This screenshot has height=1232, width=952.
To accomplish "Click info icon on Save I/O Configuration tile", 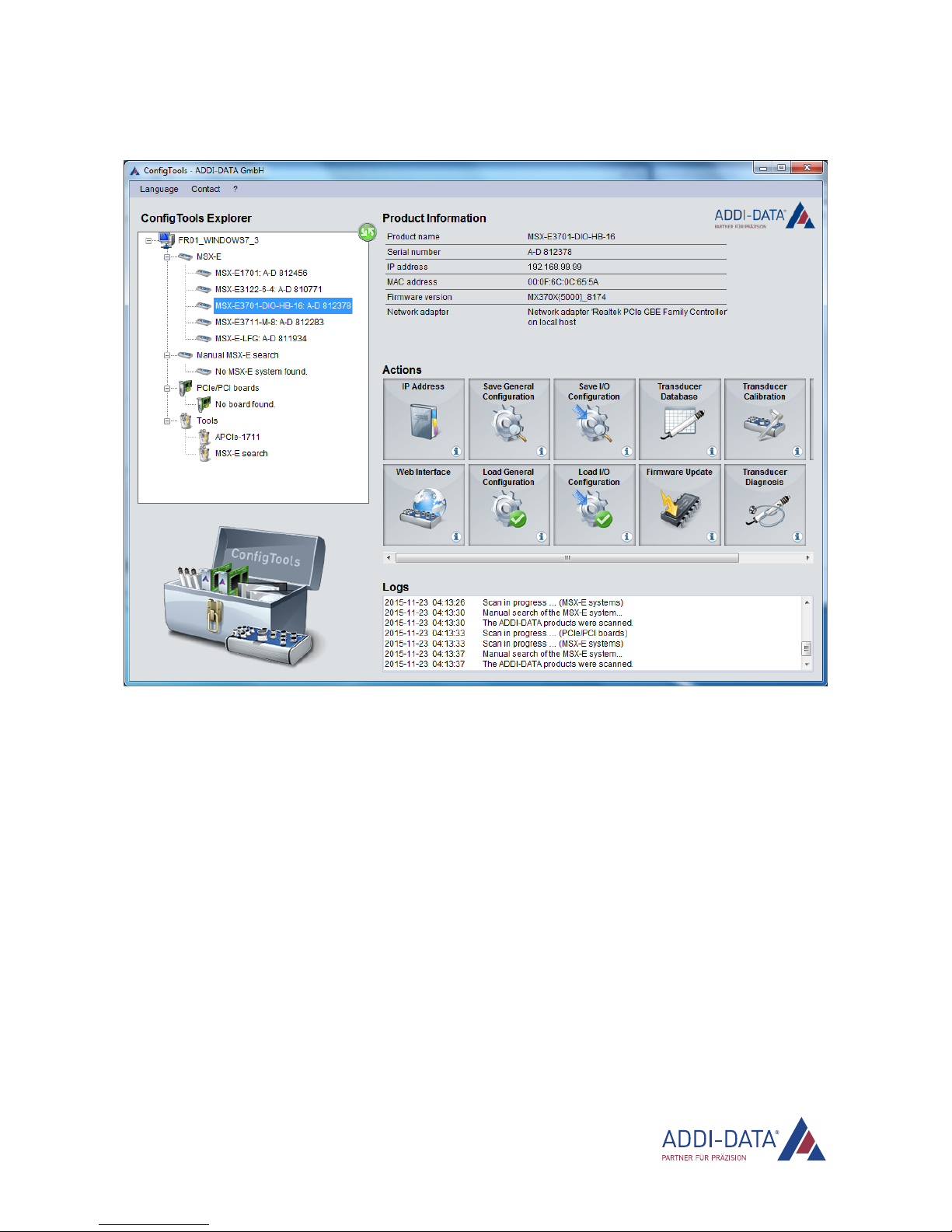I will point(626,452).
